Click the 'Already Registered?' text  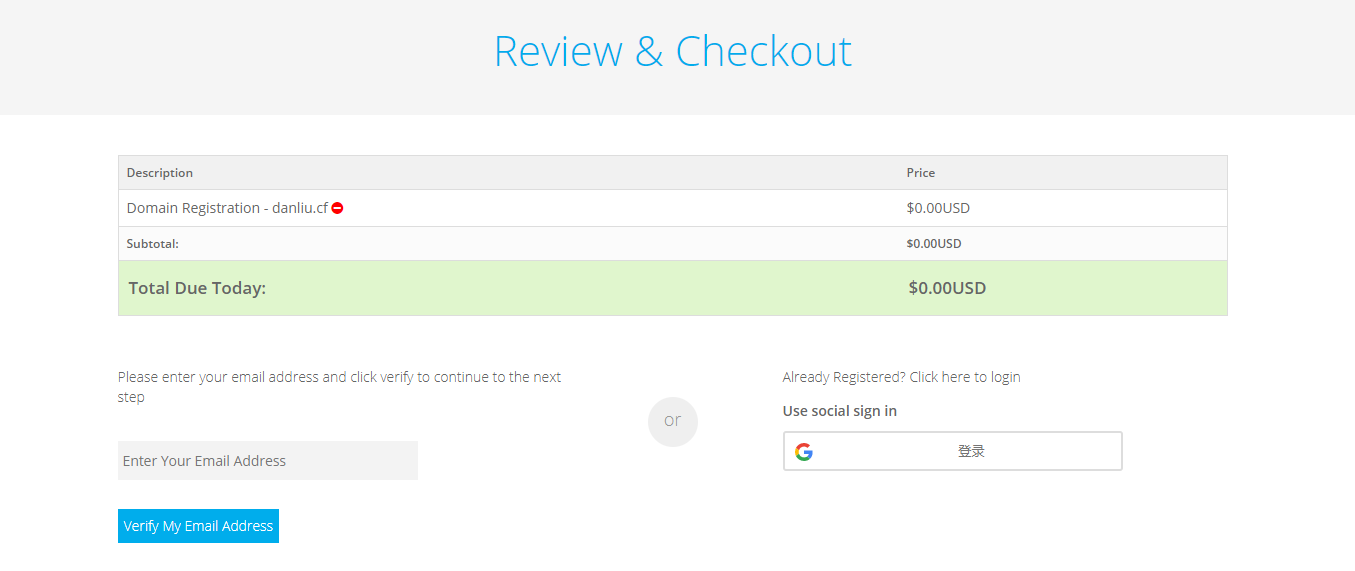coord(844,377)
